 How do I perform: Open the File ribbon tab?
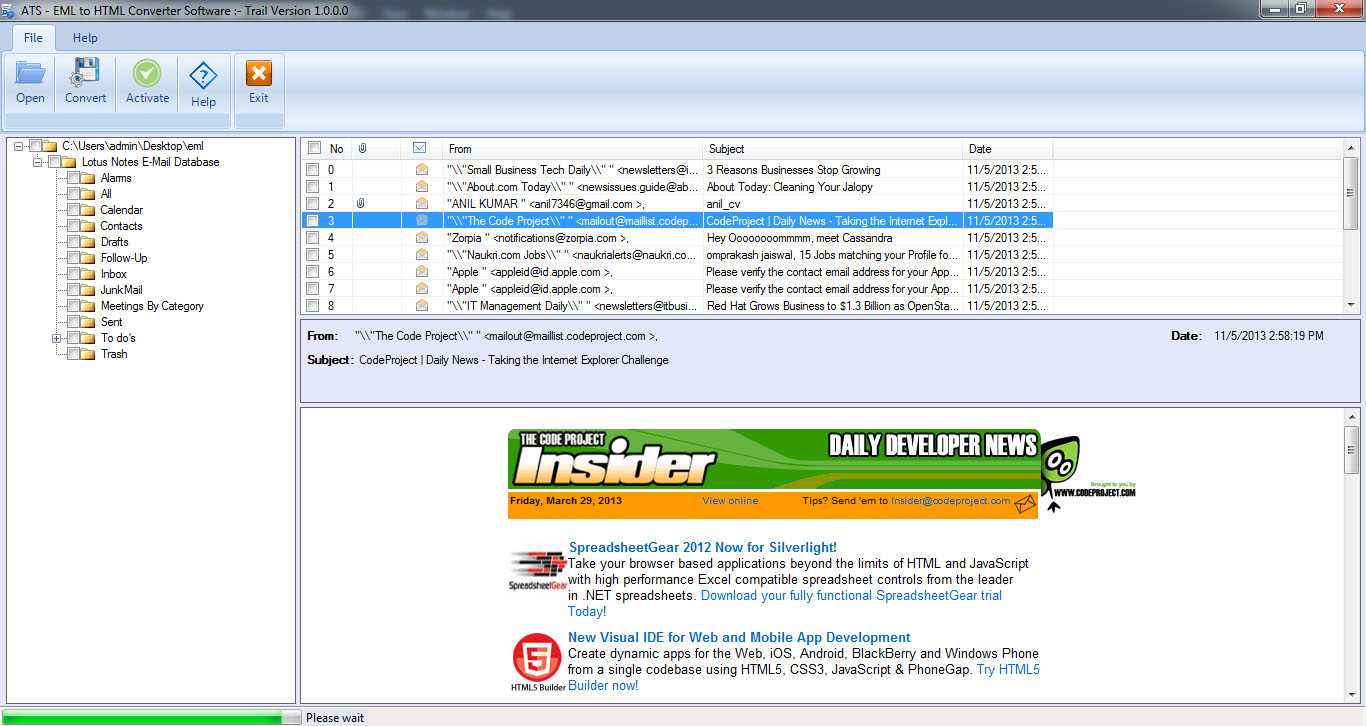(33, 37)
